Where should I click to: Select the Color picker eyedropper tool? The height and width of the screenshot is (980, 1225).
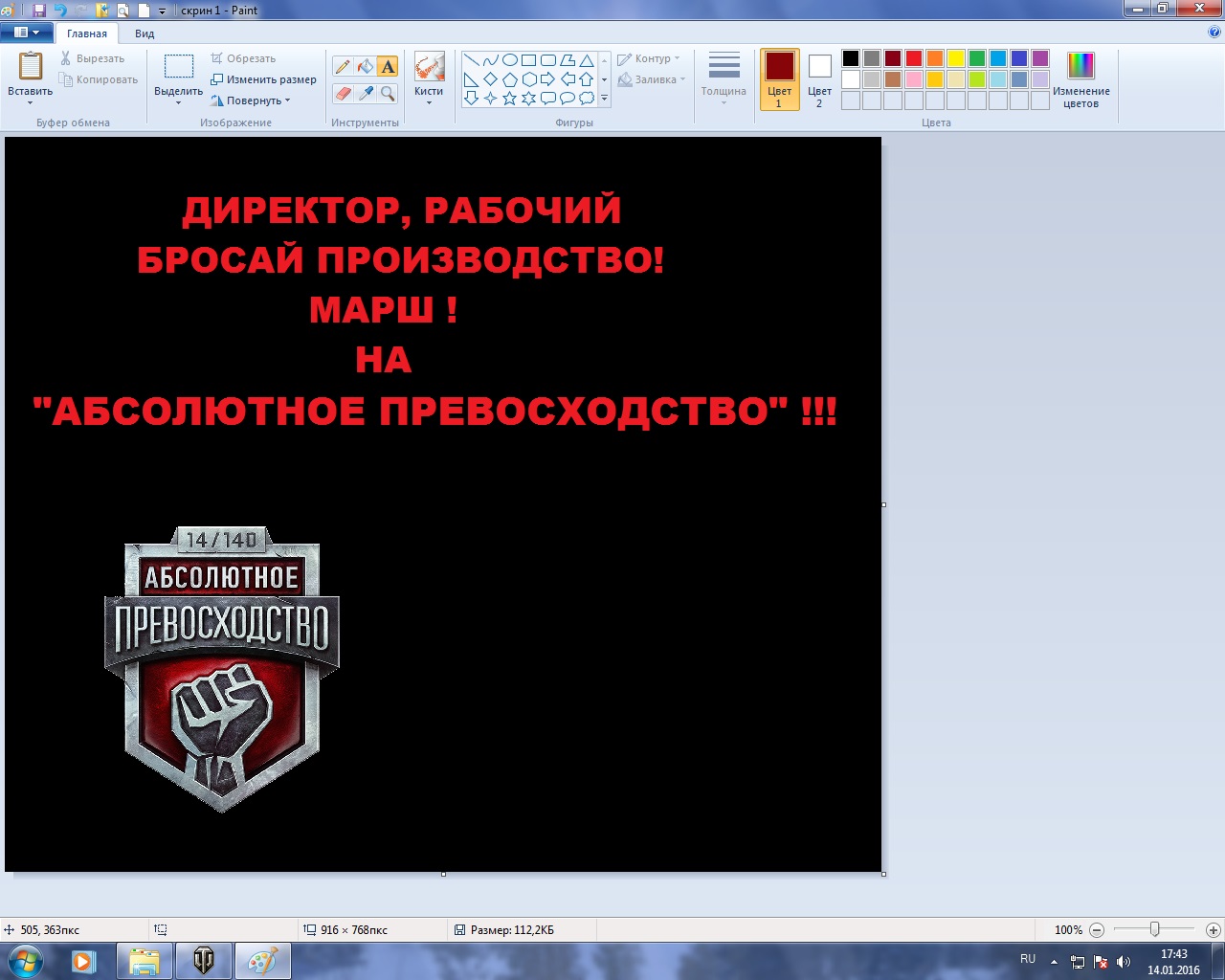pos(365,93)
